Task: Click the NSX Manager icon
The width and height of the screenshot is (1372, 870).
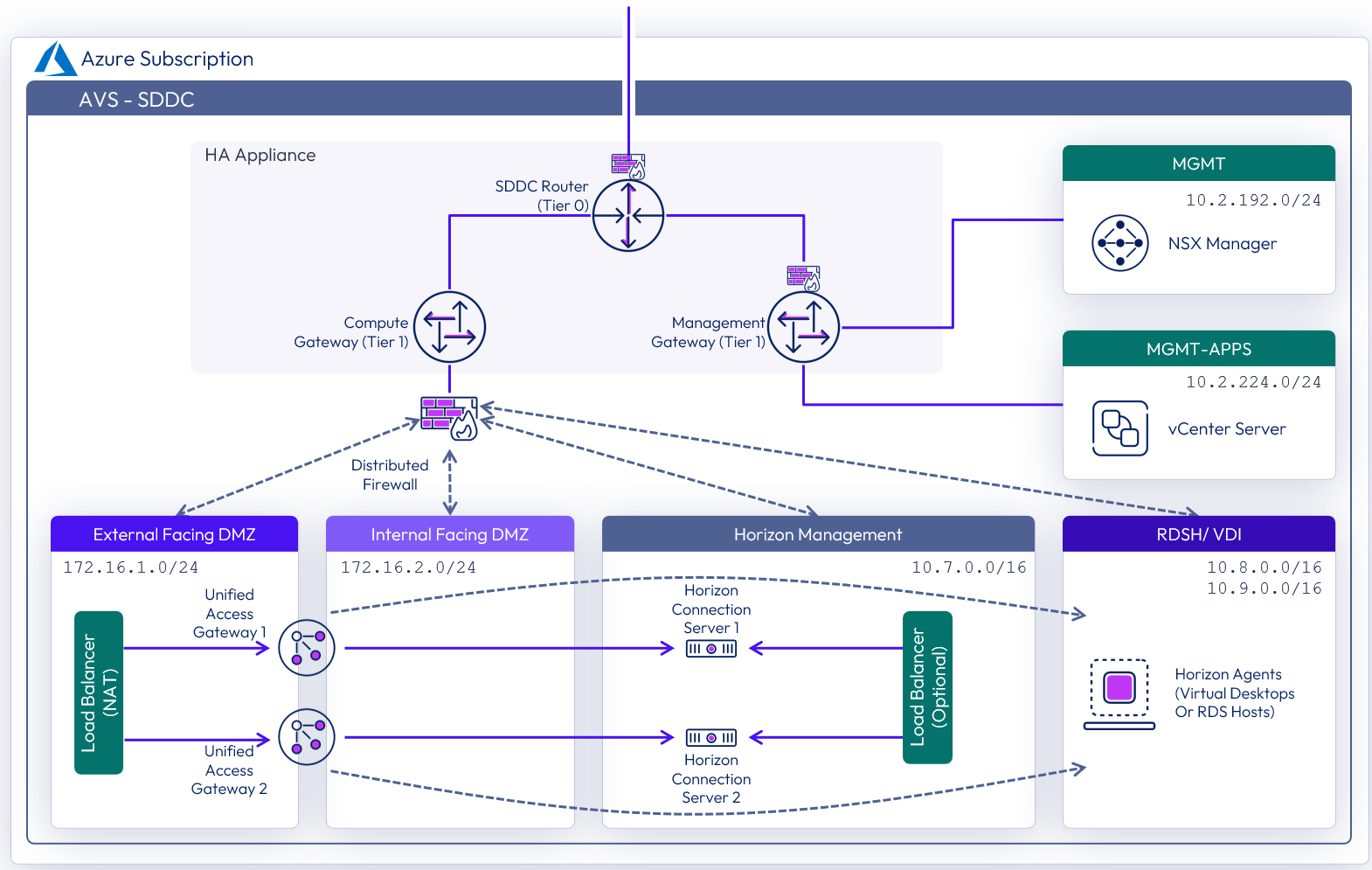Action: [x=1119, y=243]
